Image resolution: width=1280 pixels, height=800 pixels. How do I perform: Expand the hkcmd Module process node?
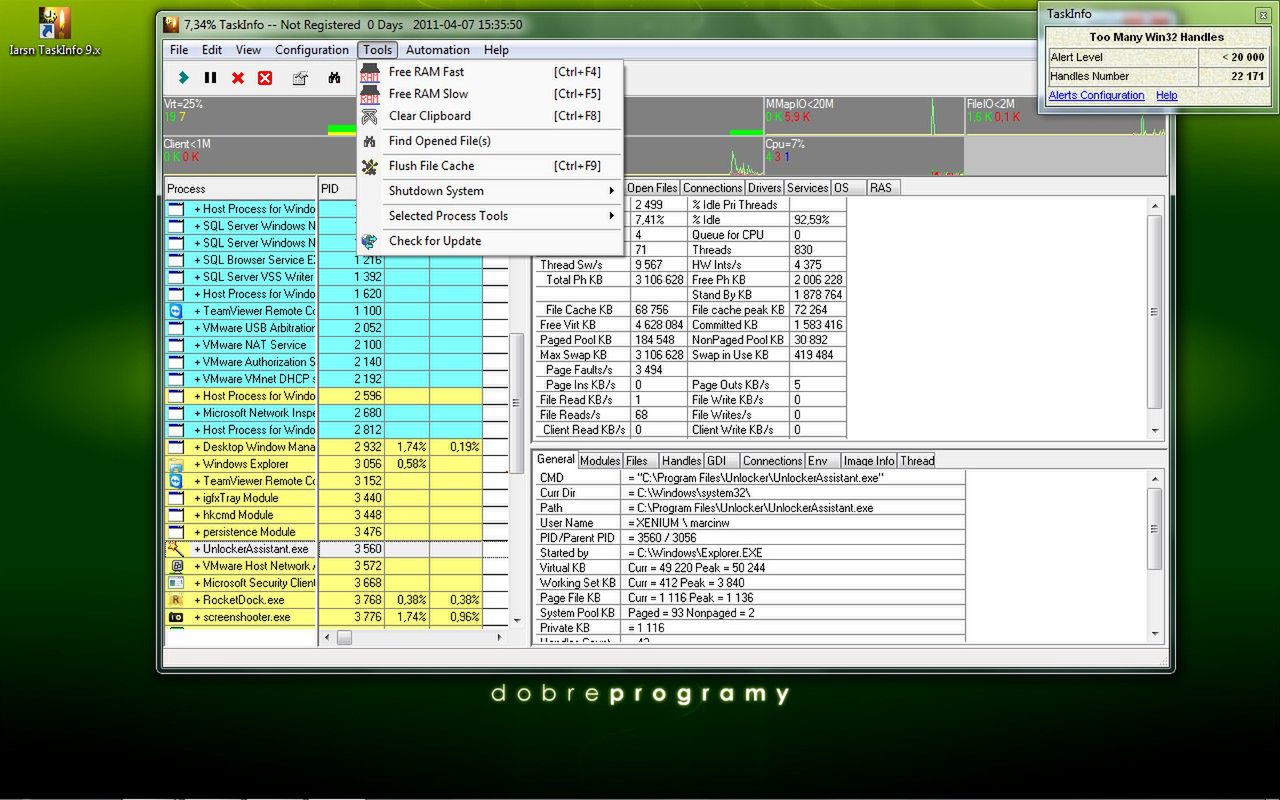198,515
